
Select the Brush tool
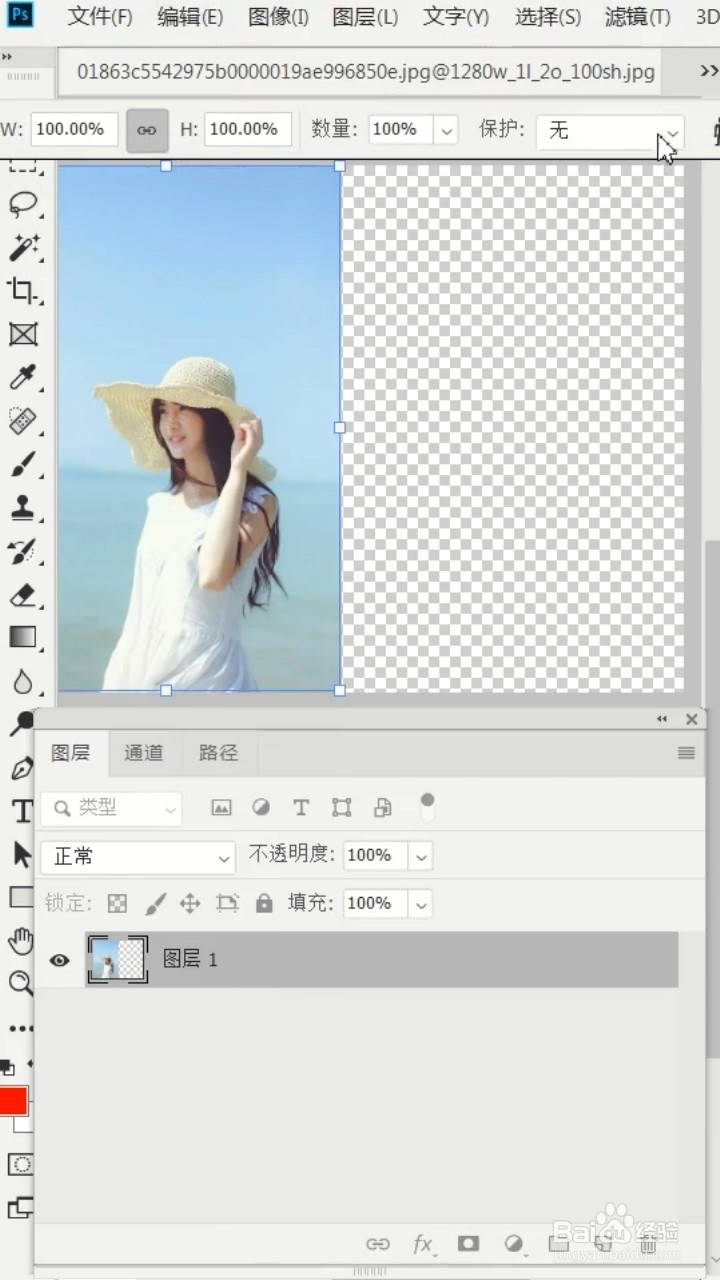point(22,464)
